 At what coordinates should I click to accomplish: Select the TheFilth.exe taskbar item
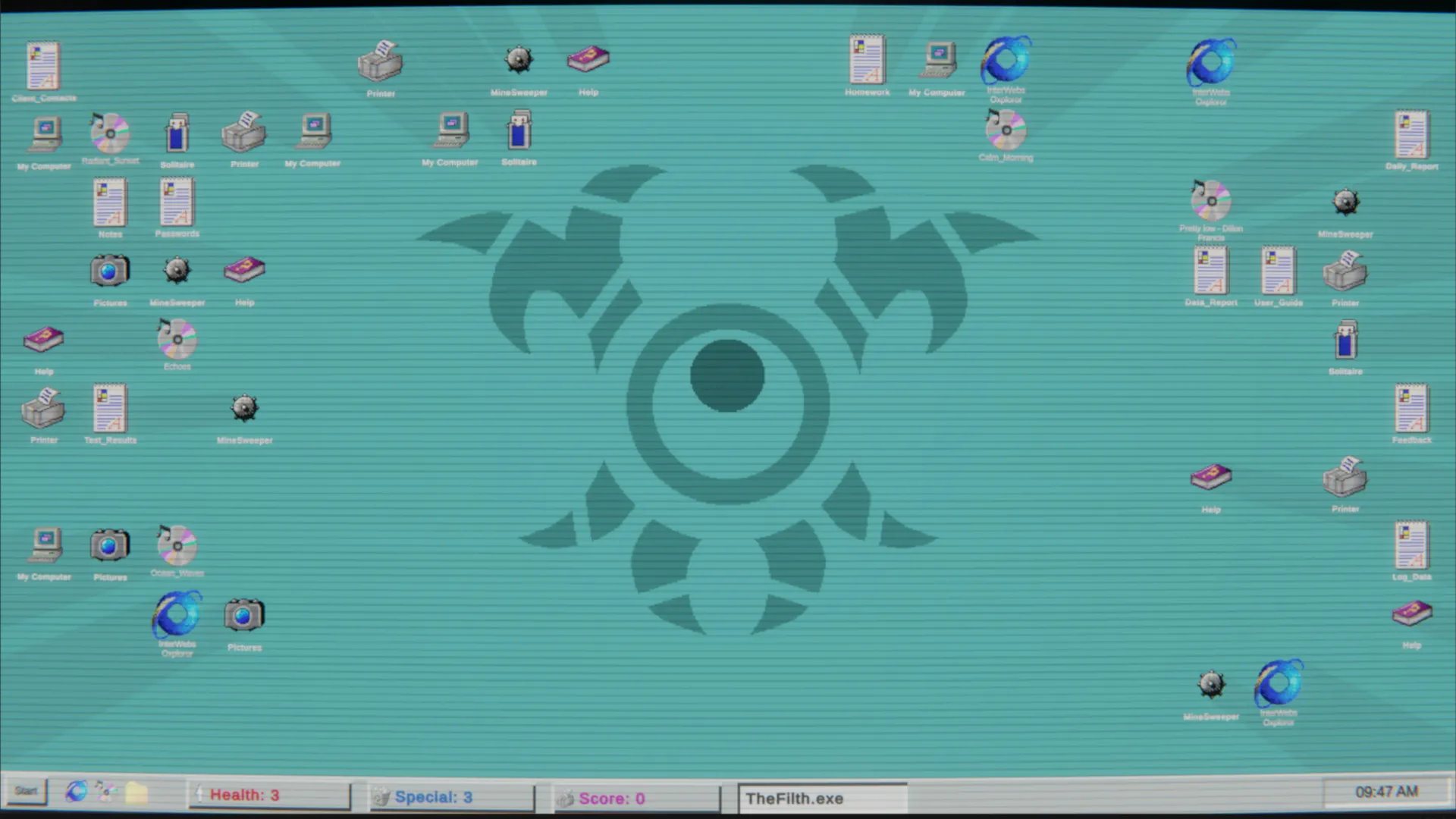pyautogui.click(x=823, y=798)
